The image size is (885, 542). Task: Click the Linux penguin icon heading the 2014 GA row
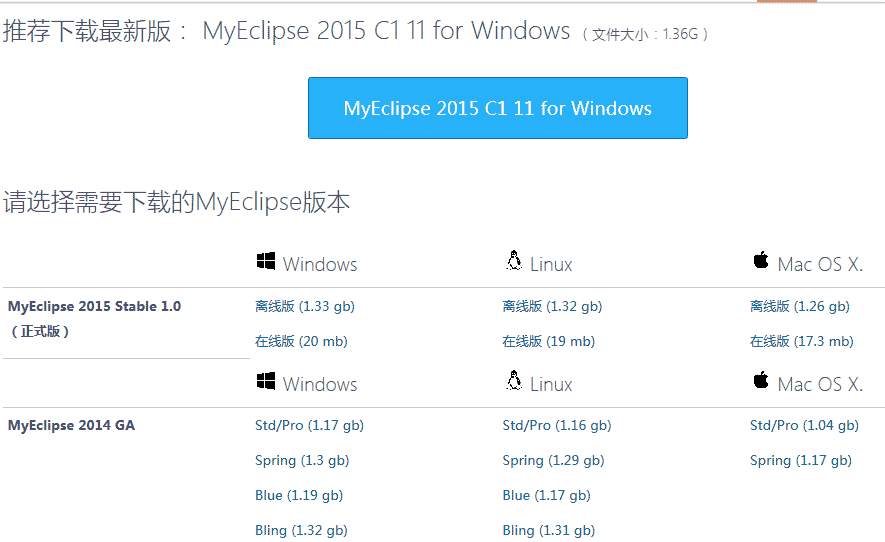(514, 382)
